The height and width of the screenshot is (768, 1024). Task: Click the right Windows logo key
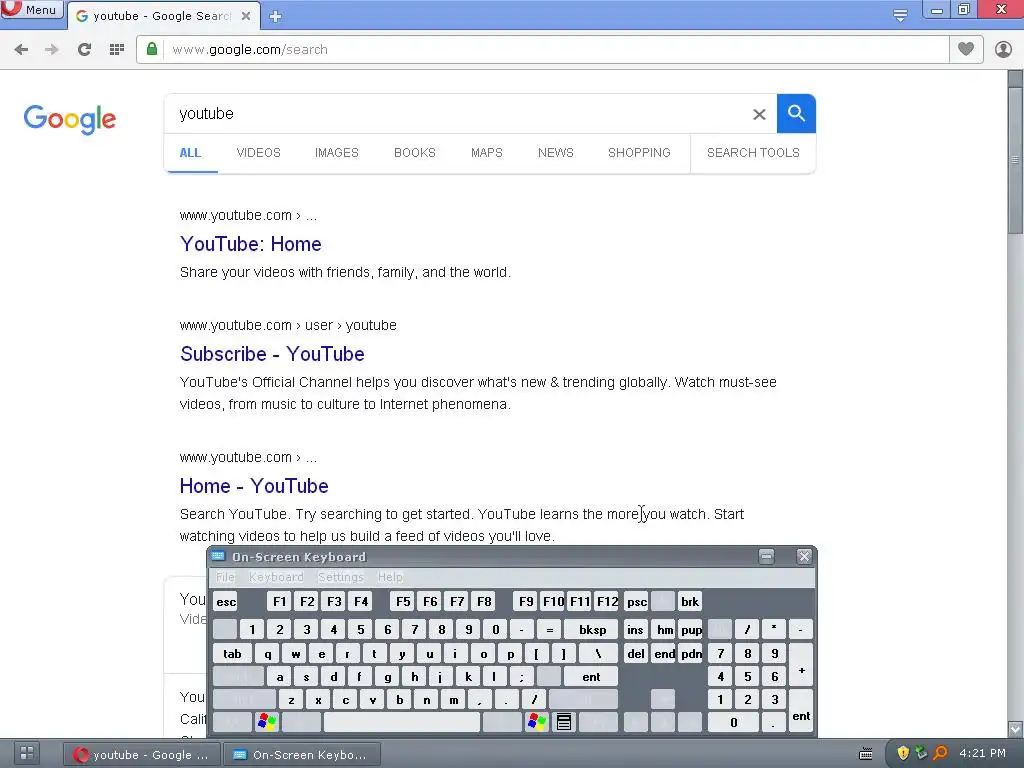(x=537, y=722)
